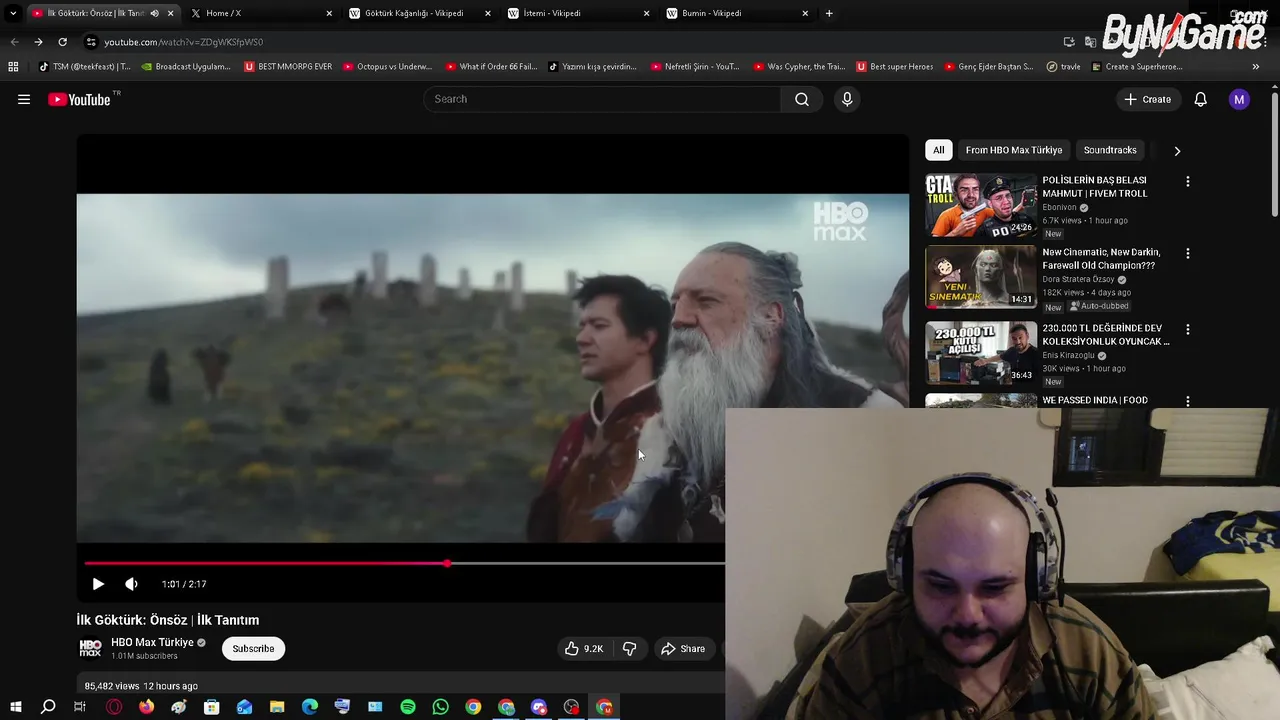The width and height of the screenshot is (1280, 720).
Task: Open the GTA Troll video thumbnail
Action: point(981,205)
